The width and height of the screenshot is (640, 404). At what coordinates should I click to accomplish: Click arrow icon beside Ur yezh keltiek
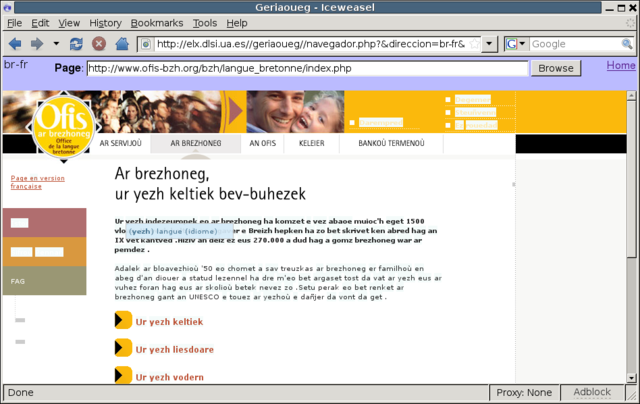coord(123,321)
